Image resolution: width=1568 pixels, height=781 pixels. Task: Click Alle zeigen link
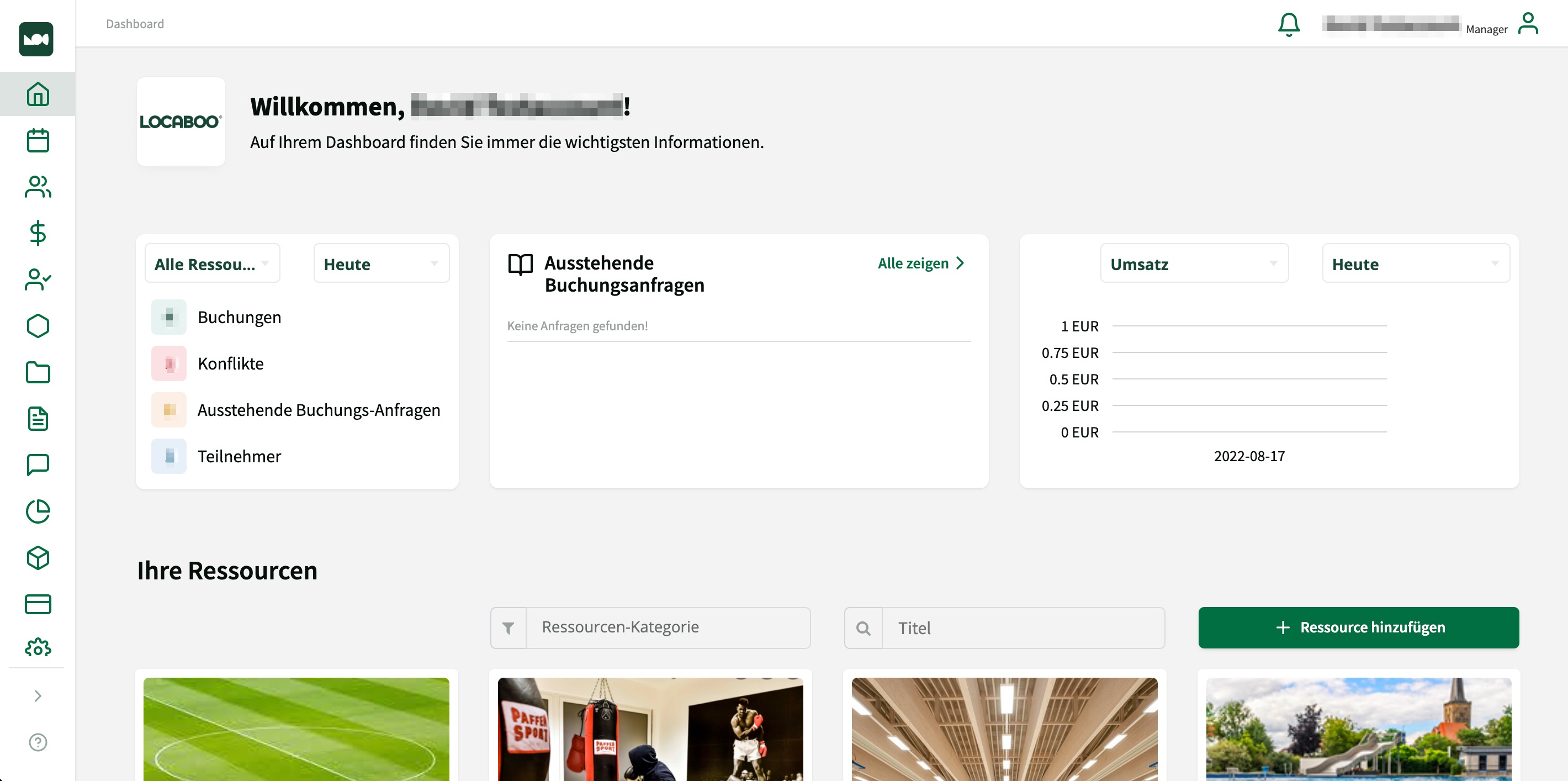pyautogui.click(x=921, y=263)
